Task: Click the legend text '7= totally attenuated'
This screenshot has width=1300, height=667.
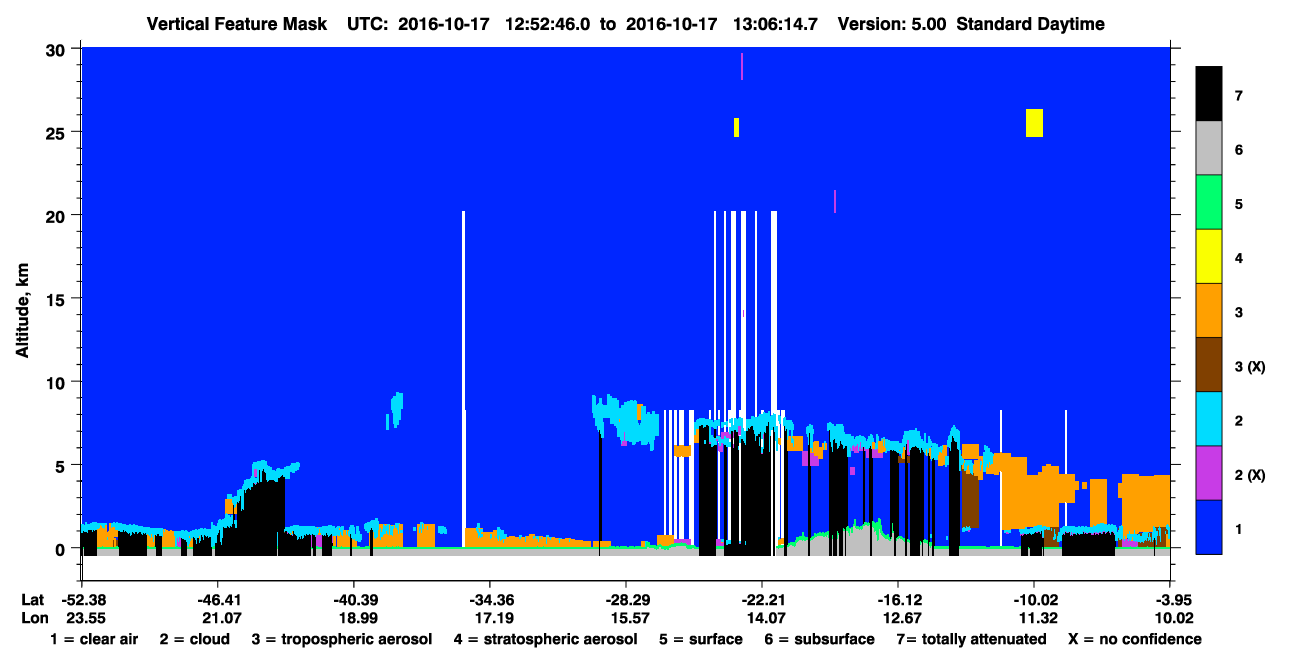Action: pyautogui.click(x=971, y=639)
